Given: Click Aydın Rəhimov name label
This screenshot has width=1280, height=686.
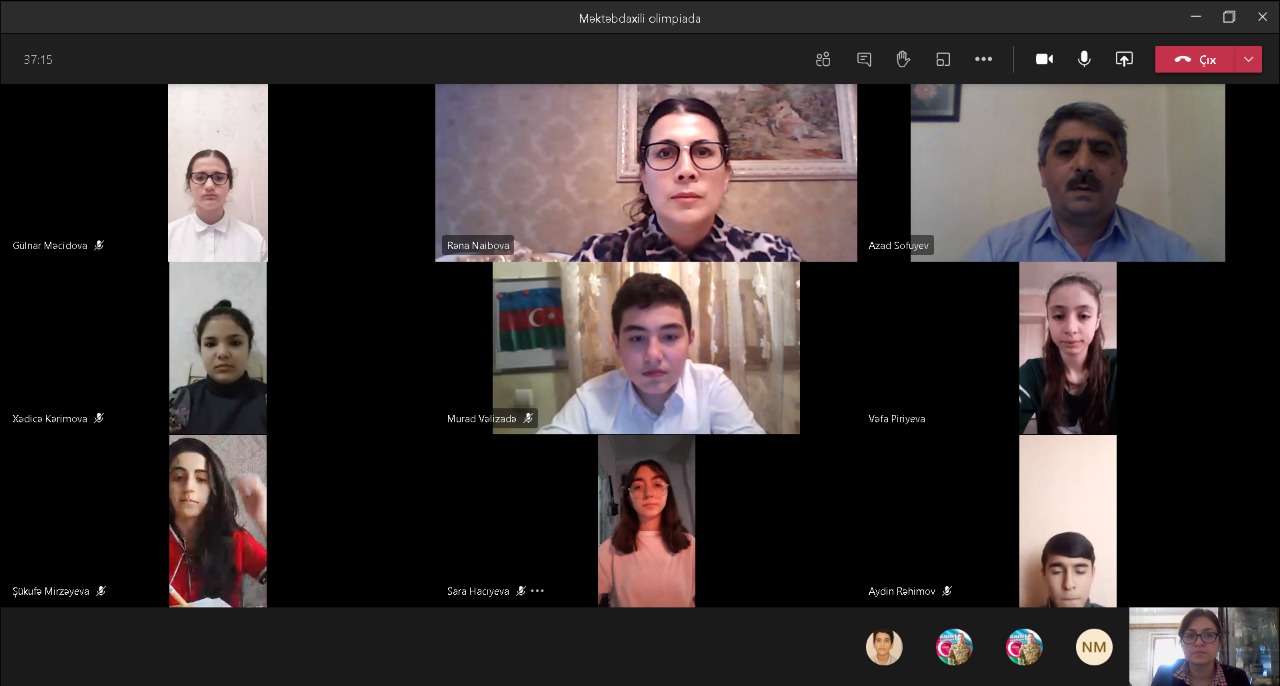Looking at the screenshot, I should (x=902, y=591).
